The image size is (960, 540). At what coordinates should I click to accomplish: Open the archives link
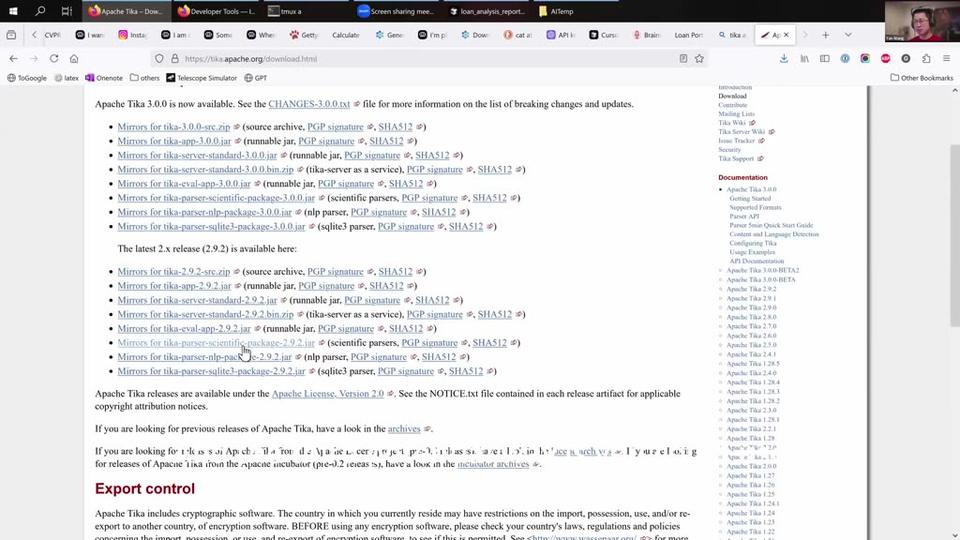(404, 429)
